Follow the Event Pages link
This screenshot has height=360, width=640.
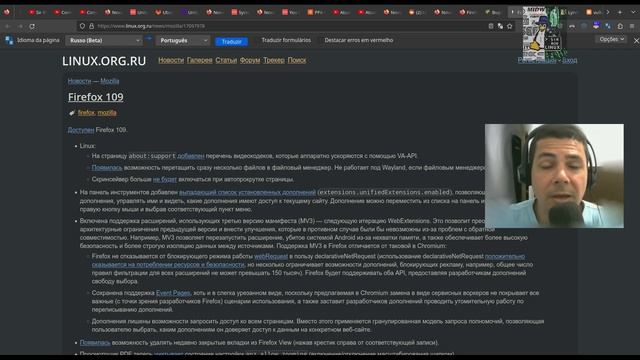pyautogui.click(x=173, y=293)
